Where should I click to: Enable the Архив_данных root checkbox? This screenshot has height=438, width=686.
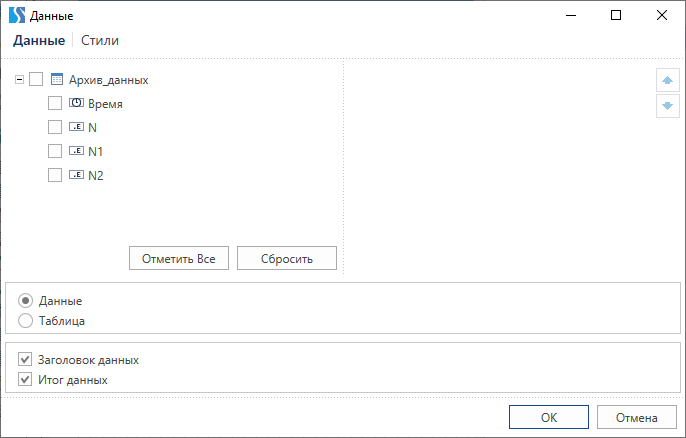pyautogui.click(x=36, y=79)
